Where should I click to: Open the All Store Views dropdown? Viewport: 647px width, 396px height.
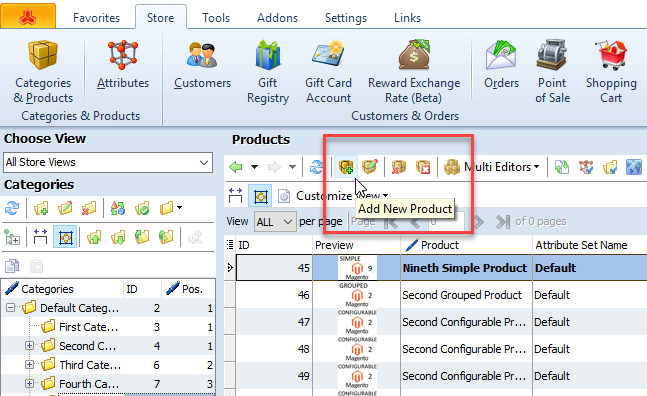point(108,162)
